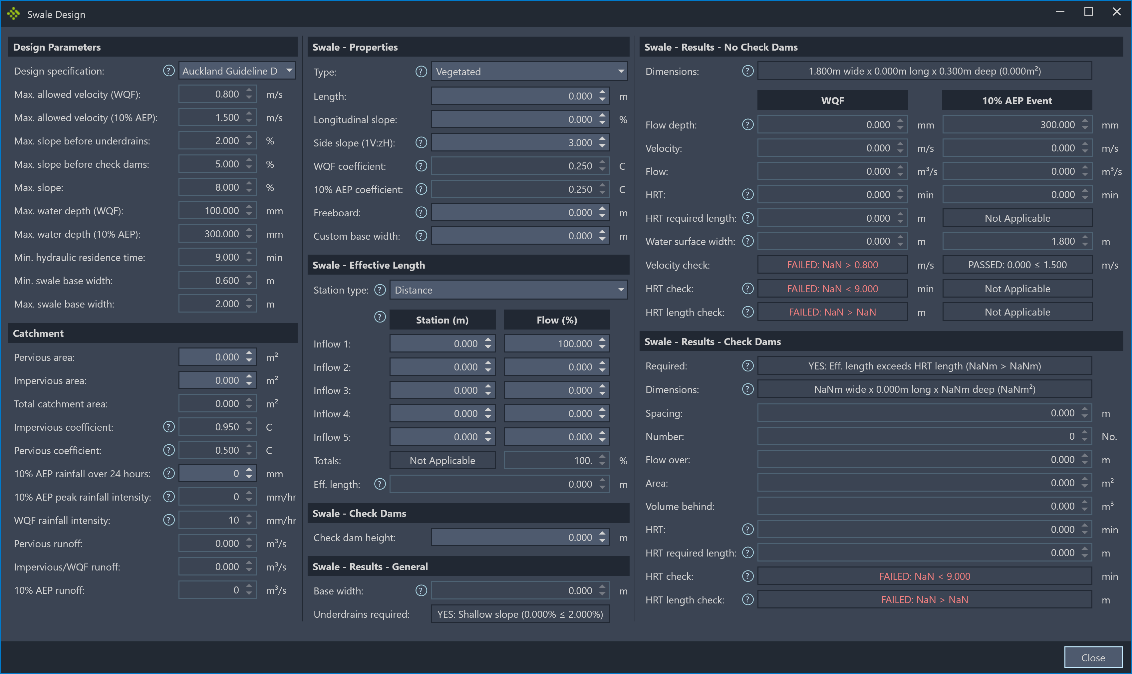Open help for 10% AEP peak rainfall intensity

[x=168, y=496]
